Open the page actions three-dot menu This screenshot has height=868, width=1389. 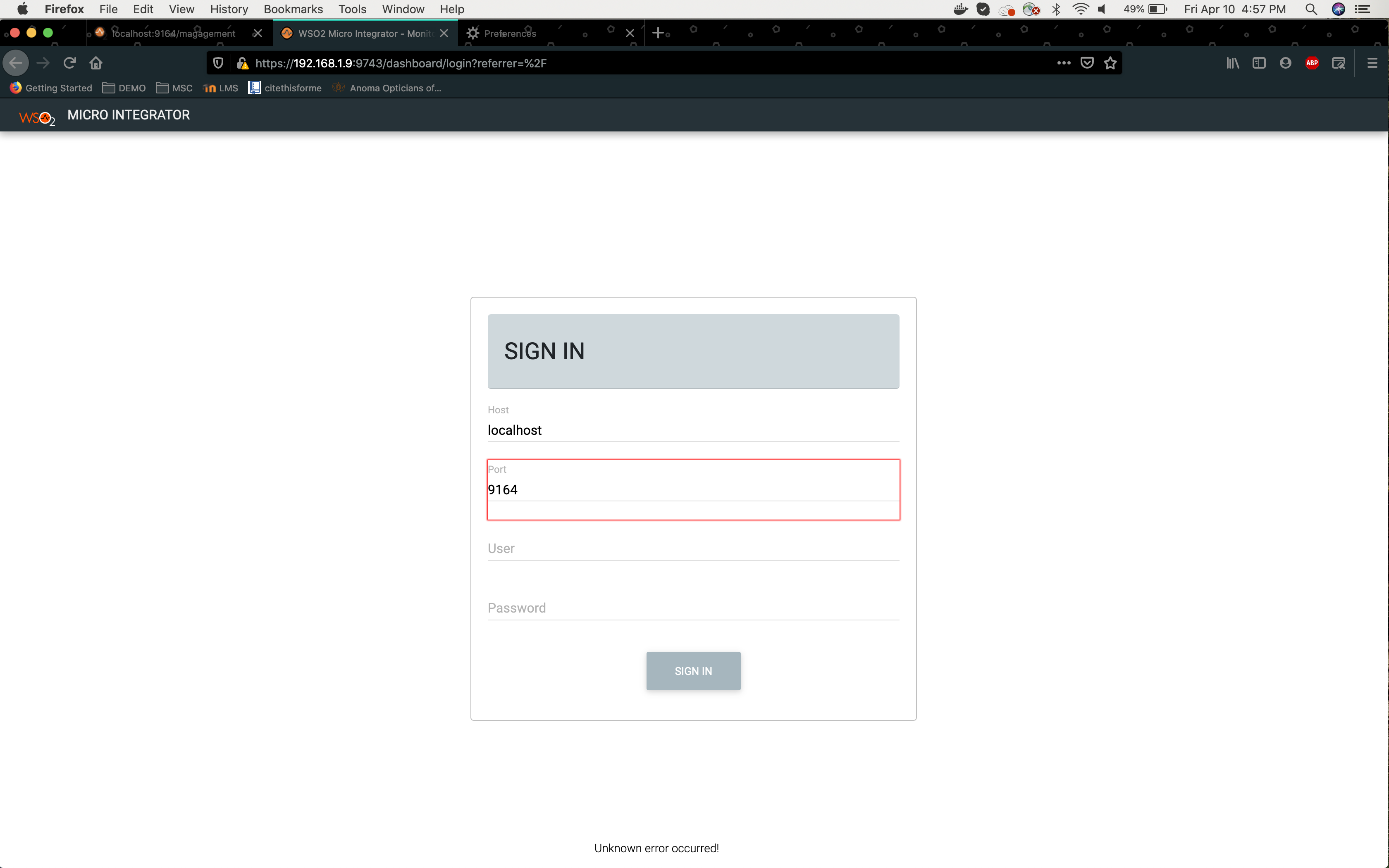click(x=1063, y=62)
